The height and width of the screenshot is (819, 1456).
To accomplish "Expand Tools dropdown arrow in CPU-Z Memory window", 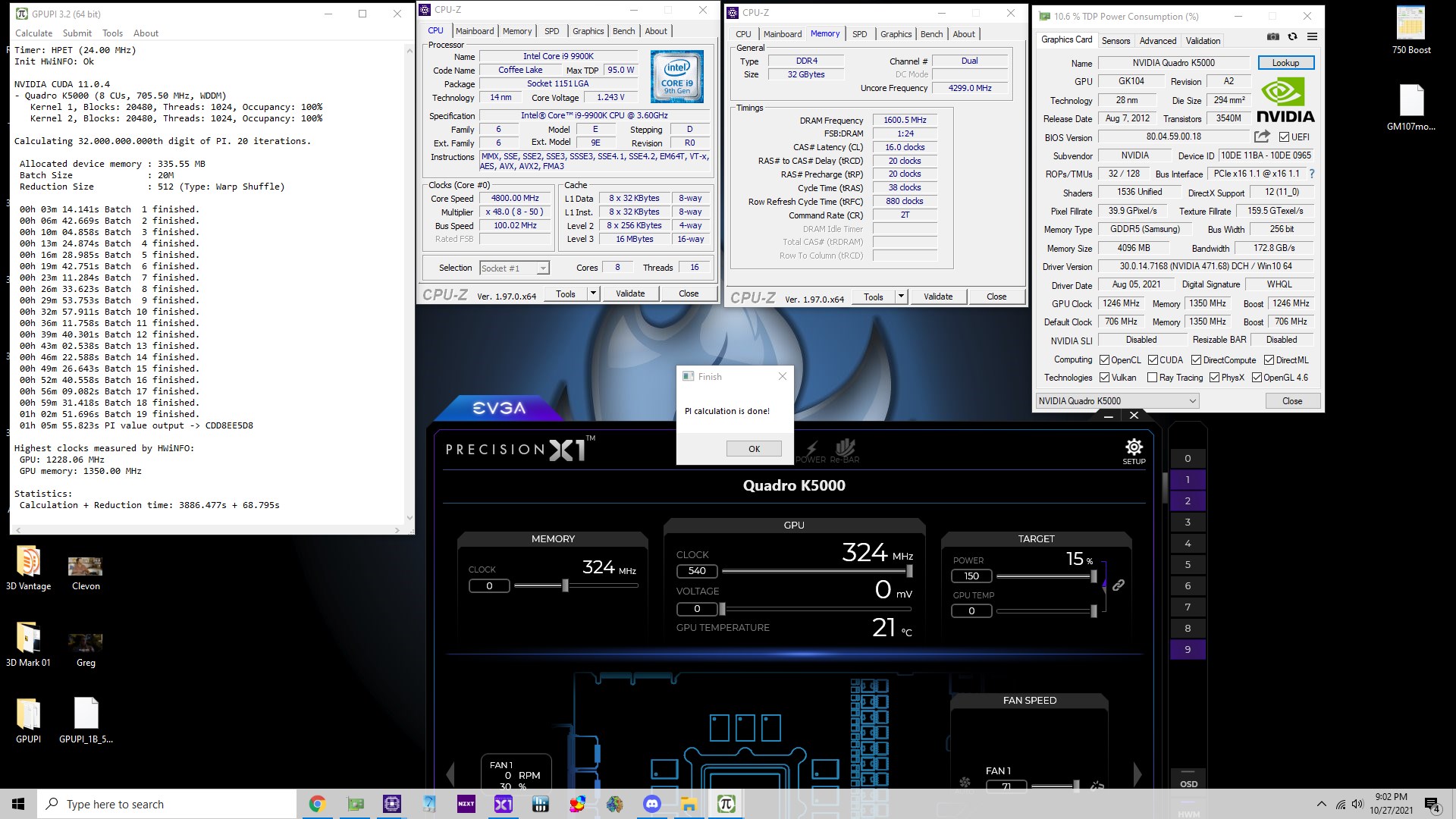I will click(901, 297).
